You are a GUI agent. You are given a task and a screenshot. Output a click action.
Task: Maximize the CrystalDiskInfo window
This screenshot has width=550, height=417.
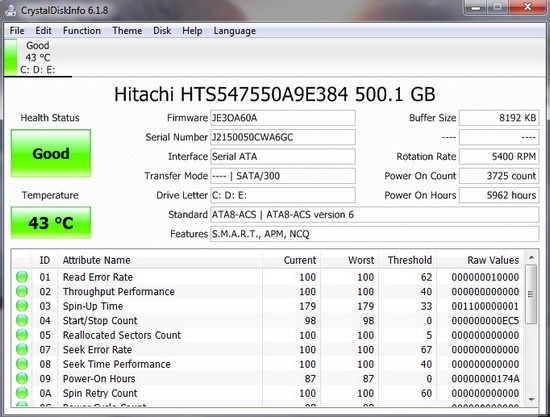tap(497, 7)
